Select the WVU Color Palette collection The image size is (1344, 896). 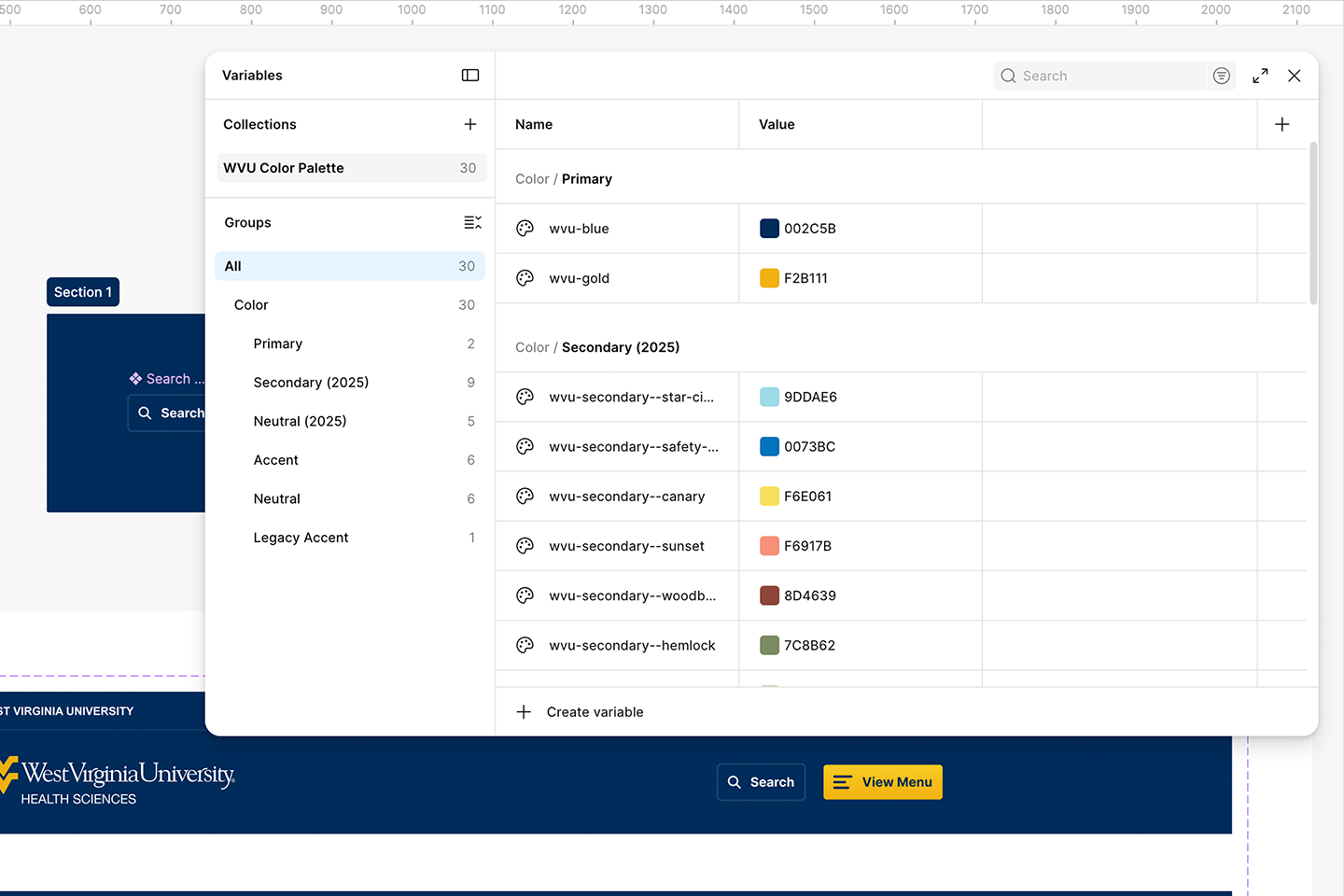click(x=352, y=168)
